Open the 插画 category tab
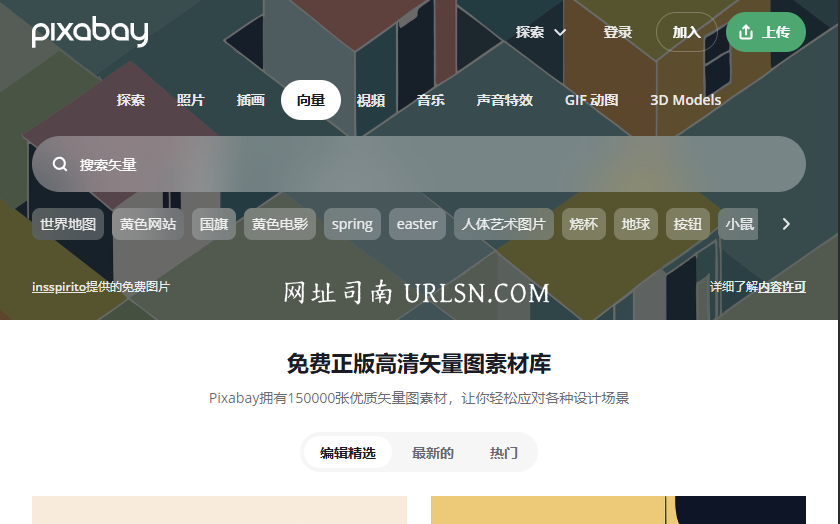 point(250,100)
